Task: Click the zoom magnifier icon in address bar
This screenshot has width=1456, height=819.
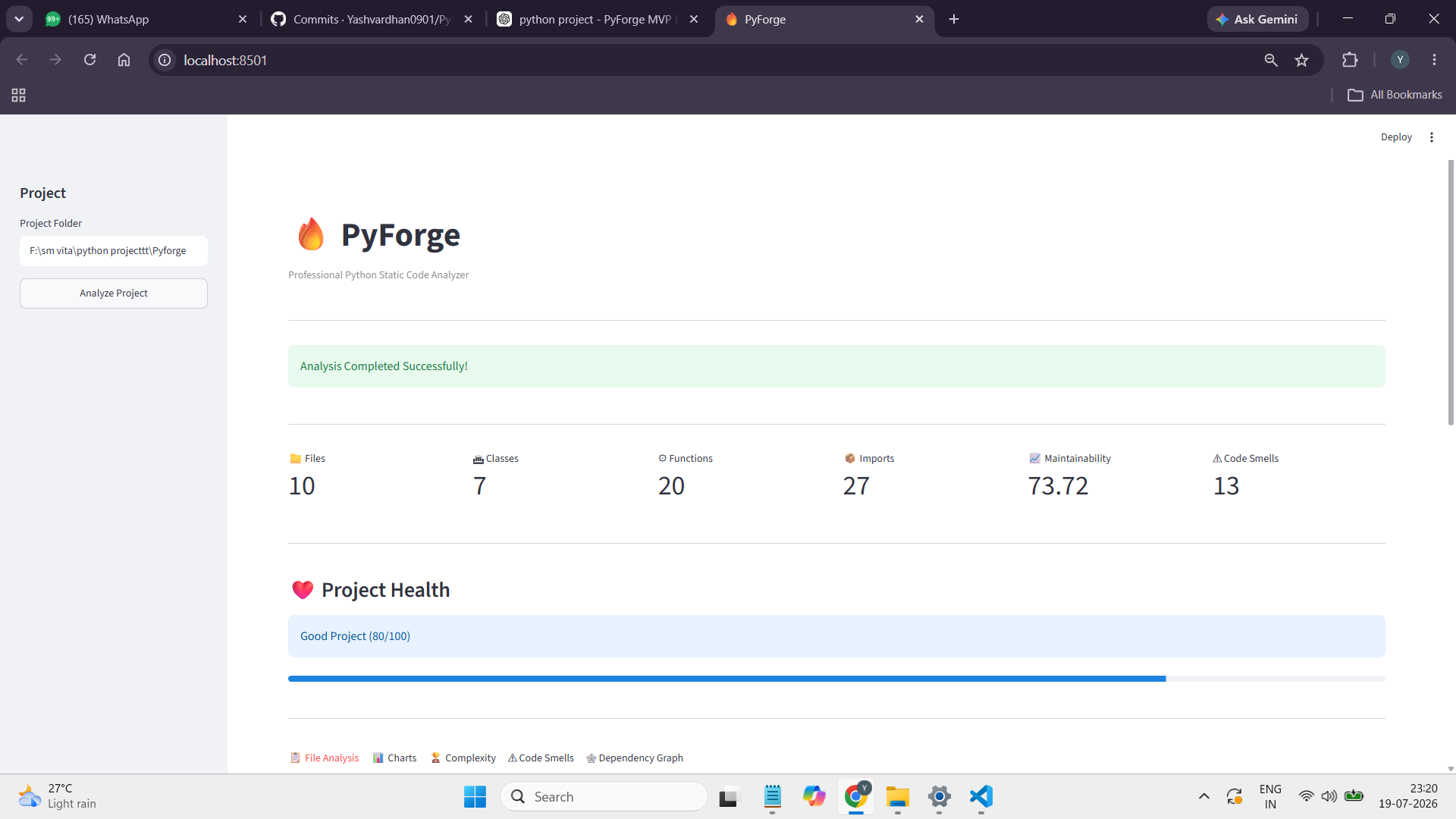Action: pos(1271,60)
